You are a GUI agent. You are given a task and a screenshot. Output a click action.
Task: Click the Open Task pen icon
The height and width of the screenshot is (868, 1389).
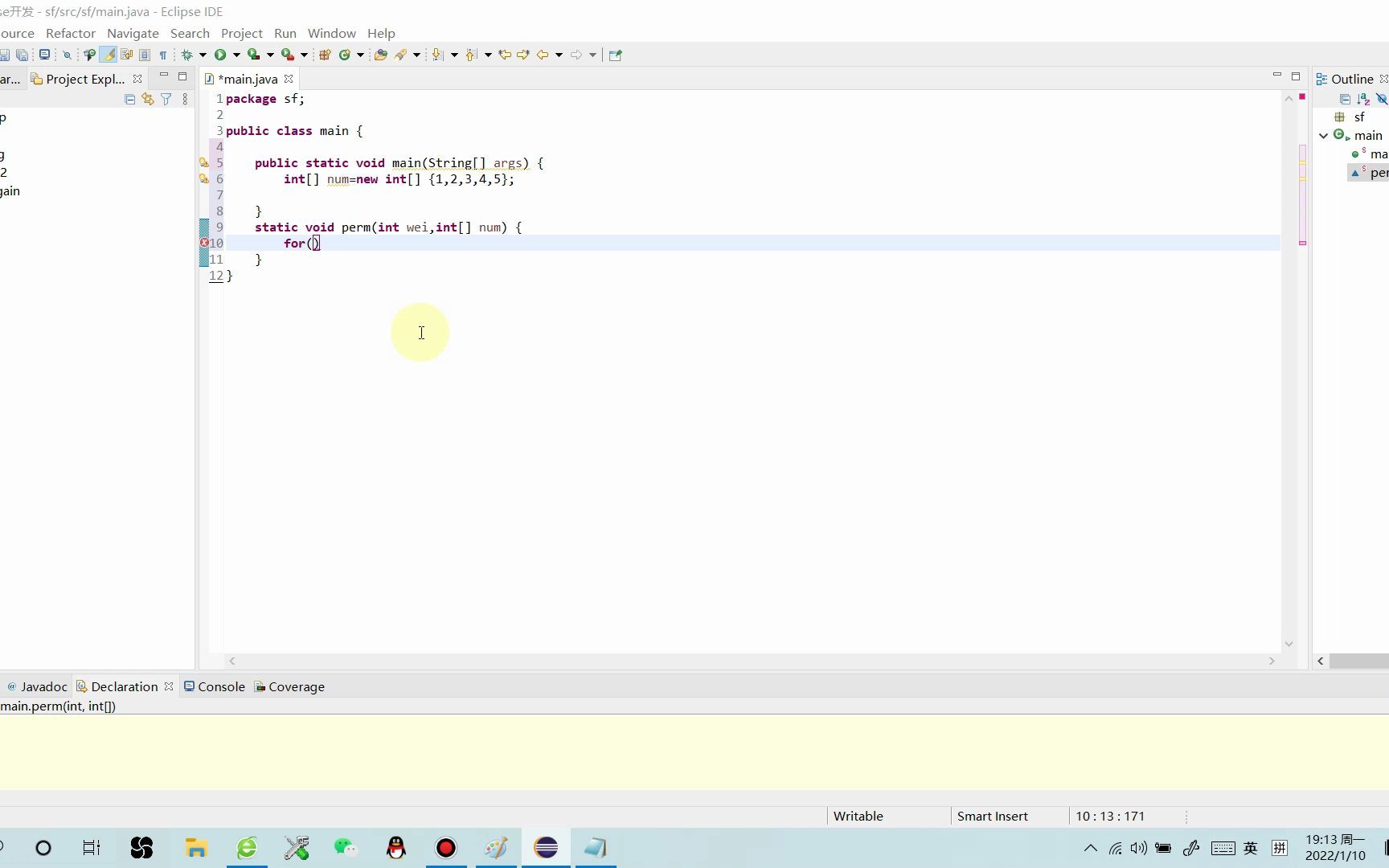[x=401, y=55]
